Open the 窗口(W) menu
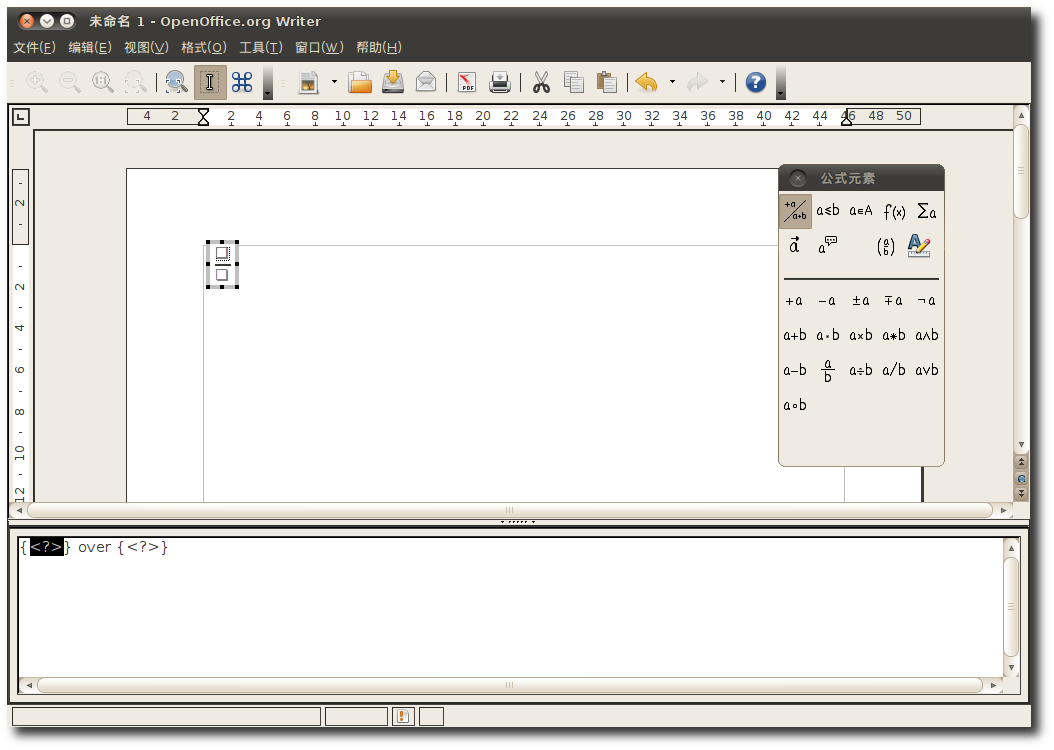1054x750 pixels. pos(319,47)
